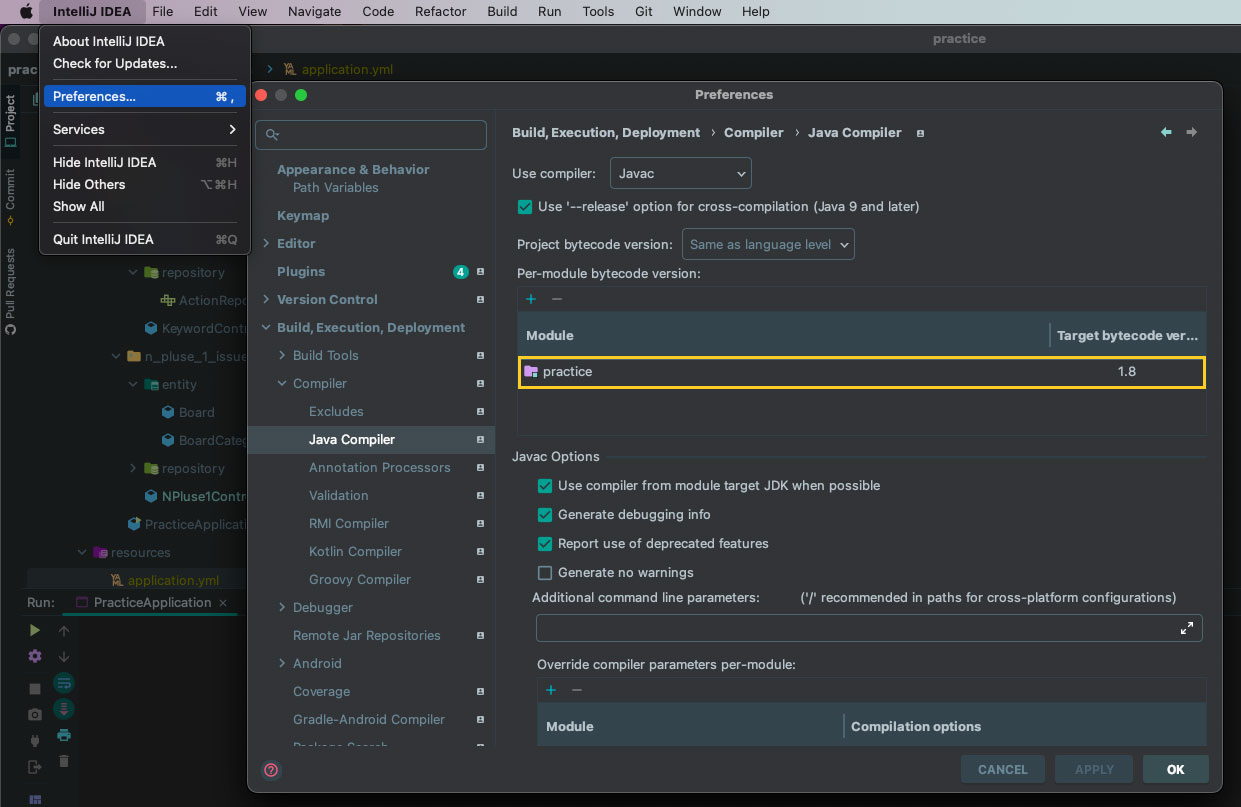The height and width of the screenshot is (807, 1241).
Task: Collapse Build, Execution, Deployment section
Action: point(266,327)
